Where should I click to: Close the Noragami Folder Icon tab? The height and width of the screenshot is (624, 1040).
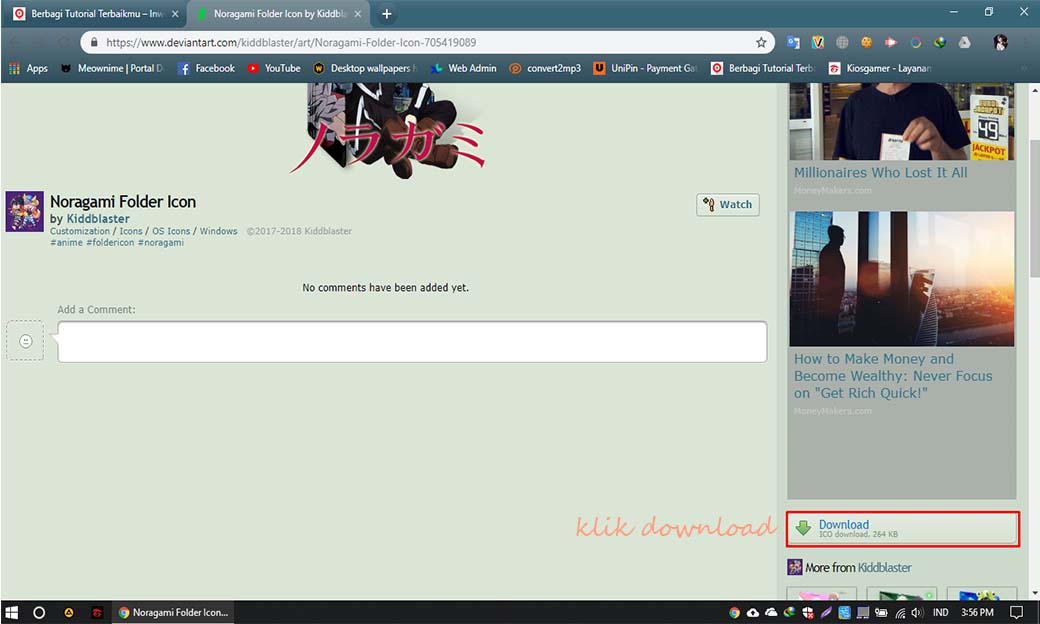click(x=358, y=14)
